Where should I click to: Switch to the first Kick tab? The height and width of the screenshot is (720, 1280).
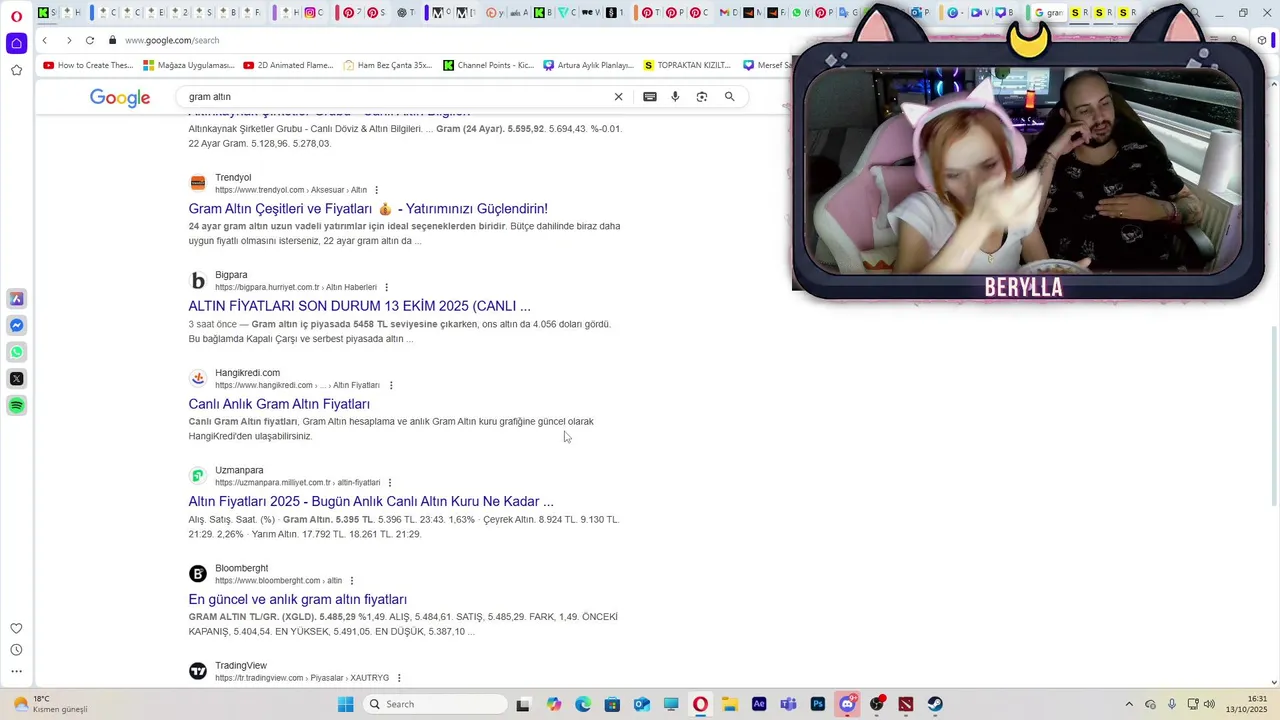46,12
